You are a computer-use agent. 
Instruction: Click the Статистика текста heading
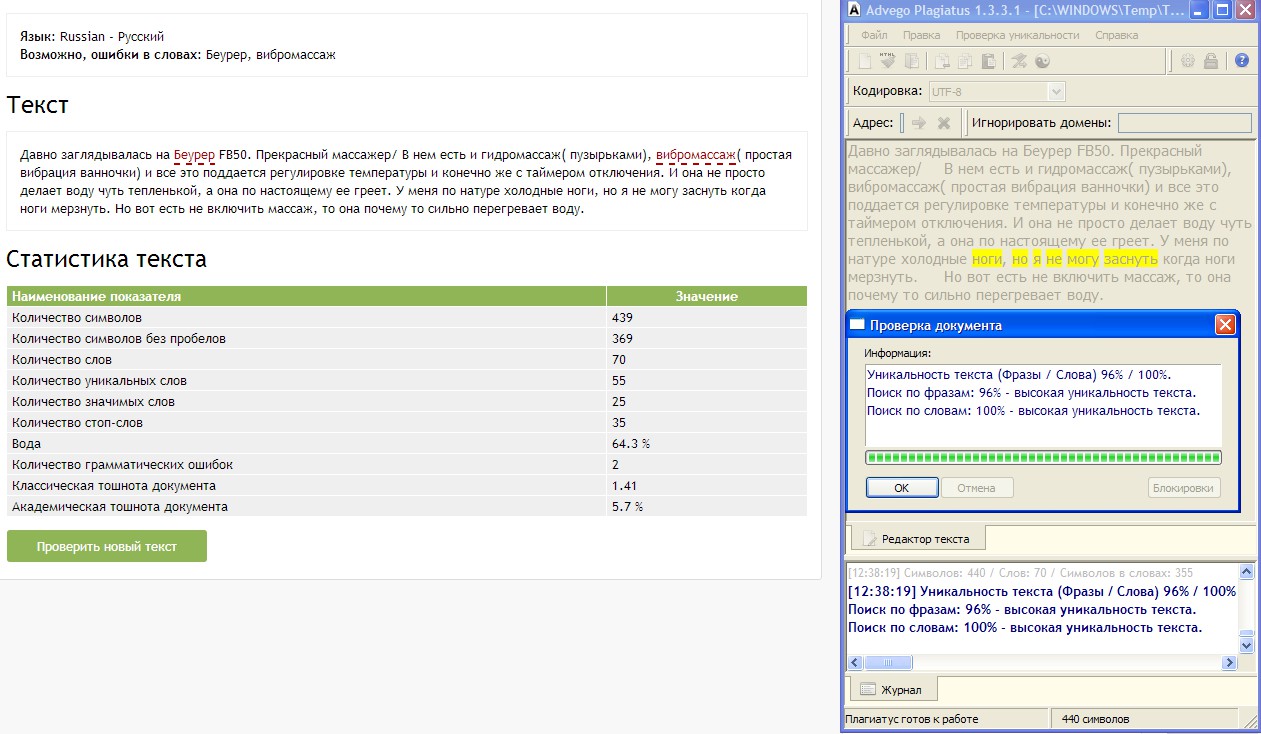[x=106, y=259]
